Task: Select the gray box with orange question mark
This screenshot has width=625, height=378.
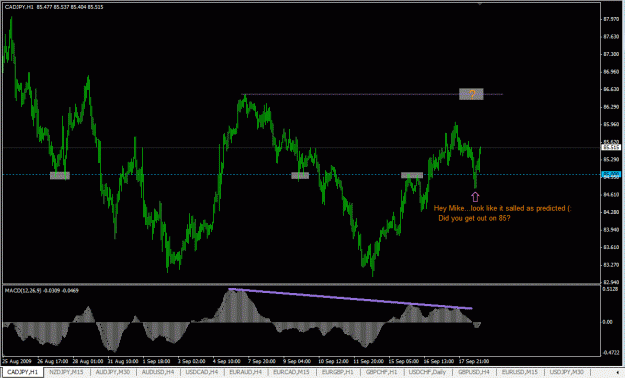Action: (471, 94)
